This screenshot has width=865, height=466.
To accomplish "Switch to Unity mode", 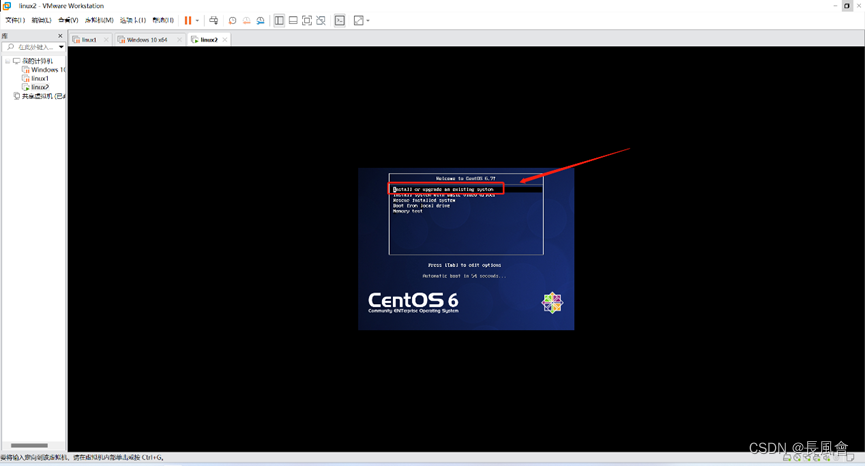I will [321, 20].
